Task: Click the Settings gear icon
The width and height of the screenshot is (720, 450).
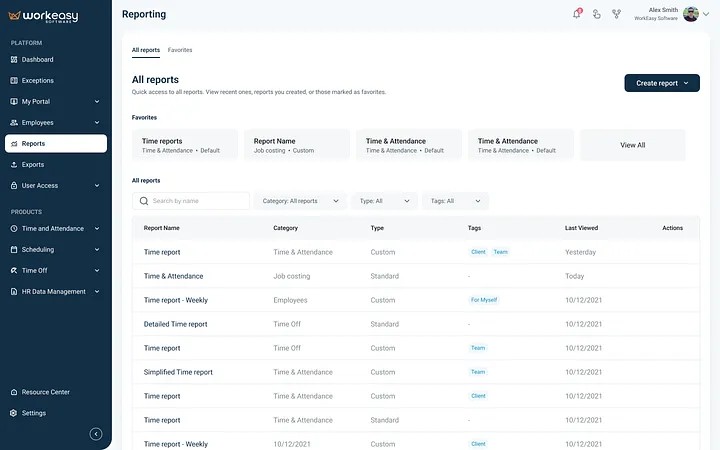Action: [14, 413]
